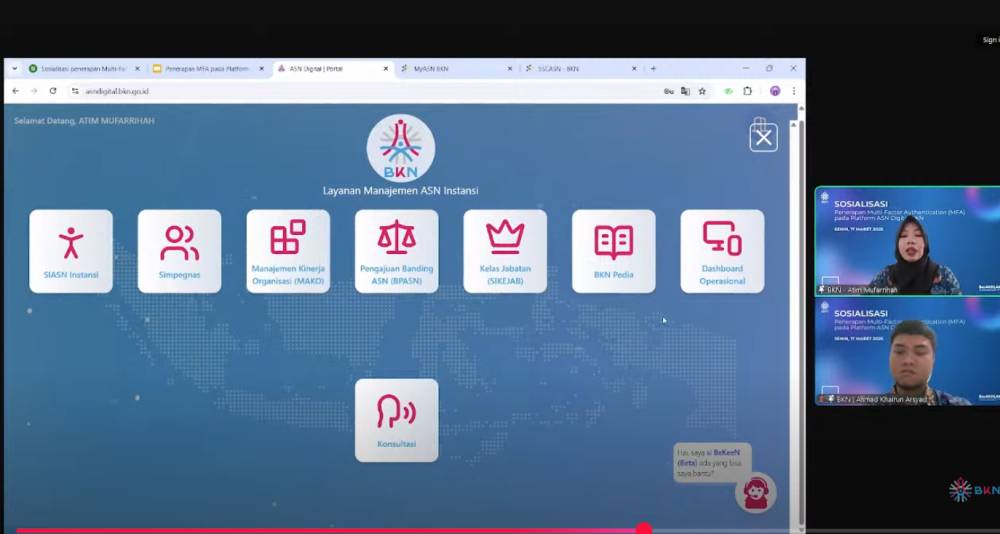Screen dimensions: 1000x534
Task: Close the portal overlay with X button
Action: click(x=763, y=138)
